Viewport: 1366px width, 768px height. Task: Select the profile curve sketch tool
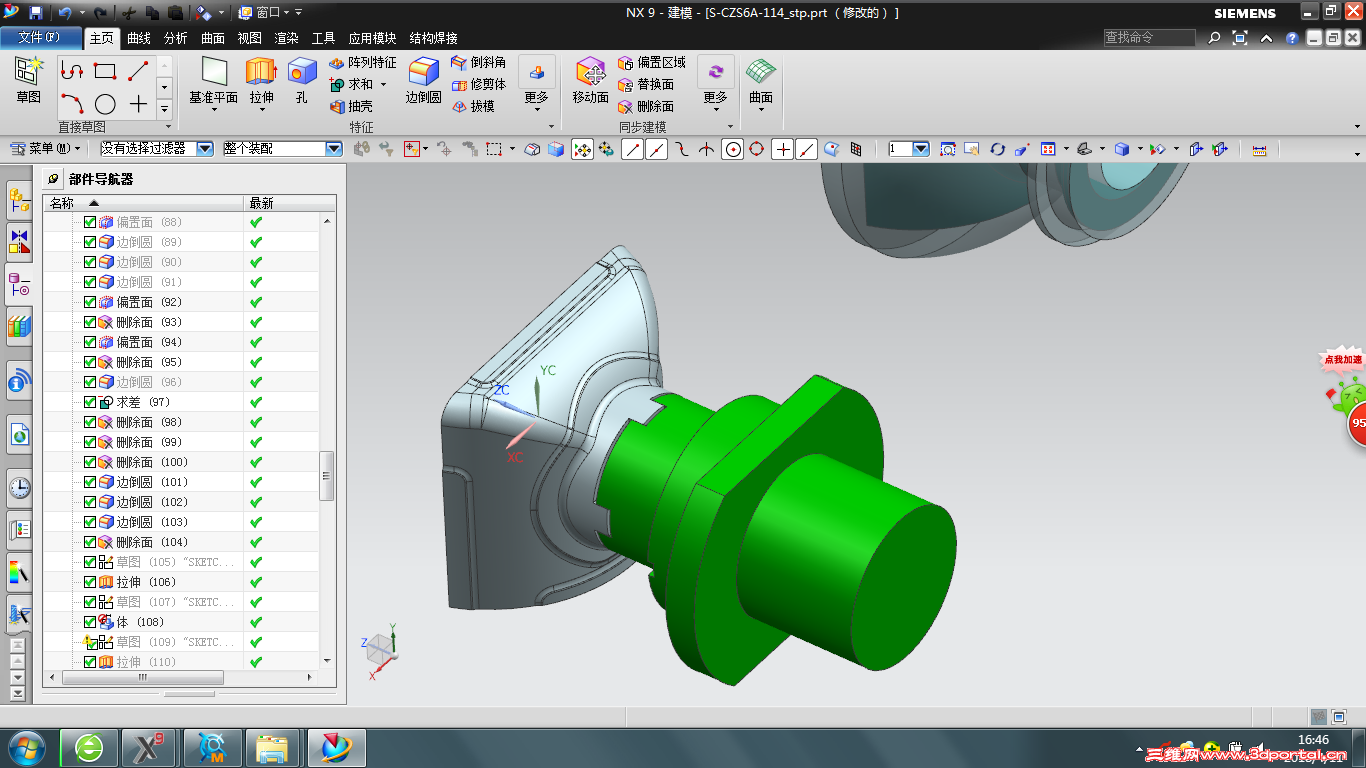point(71,71)
